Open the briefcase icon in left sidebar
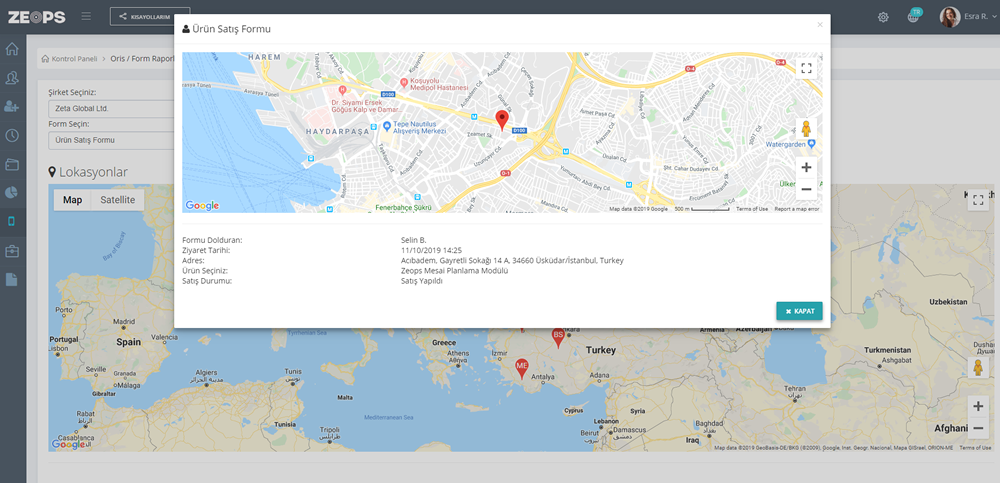 pos(11,251)
